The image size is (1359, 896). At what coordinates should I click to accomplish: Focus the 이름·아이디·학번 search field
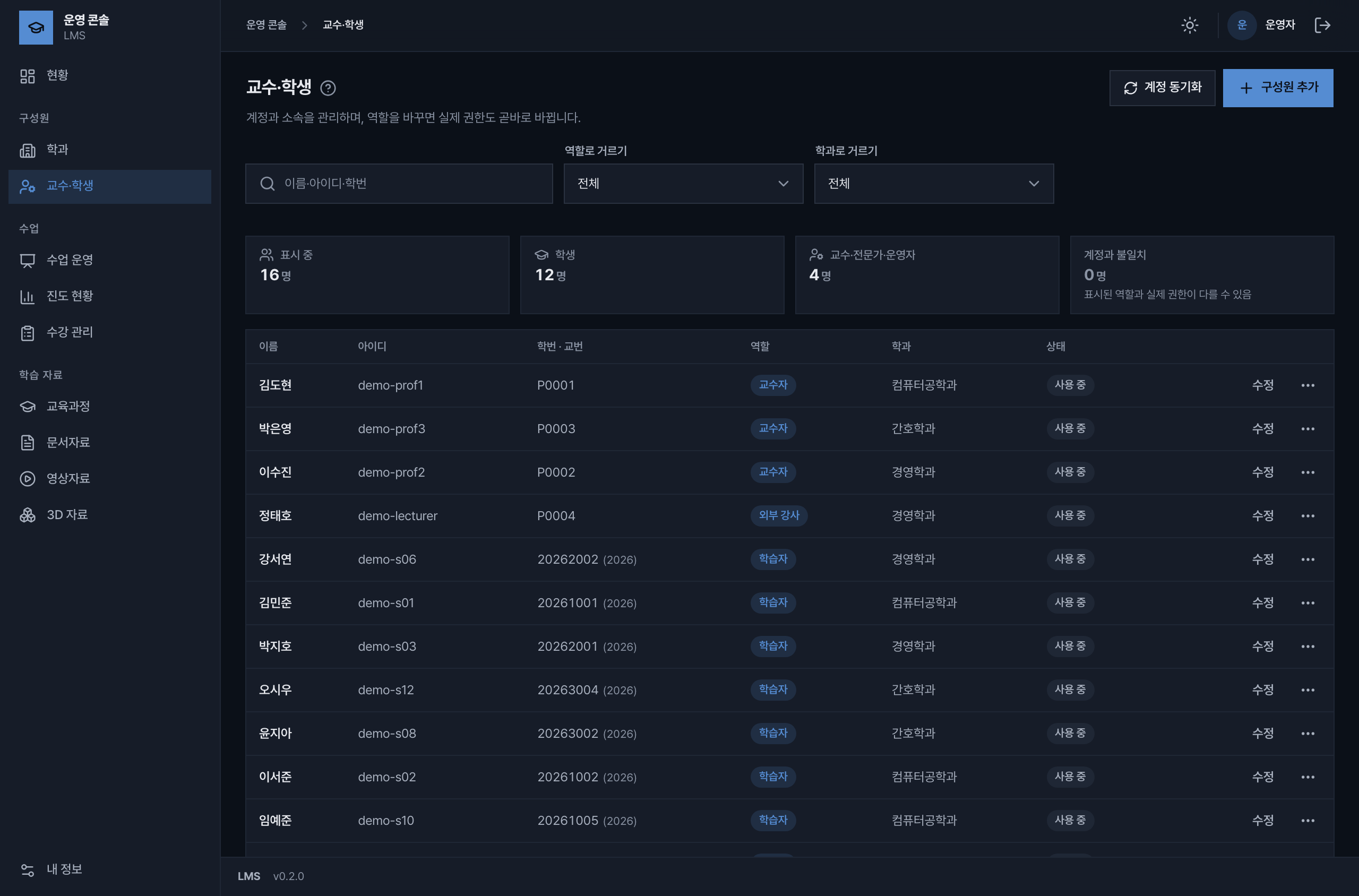point(399,184)
